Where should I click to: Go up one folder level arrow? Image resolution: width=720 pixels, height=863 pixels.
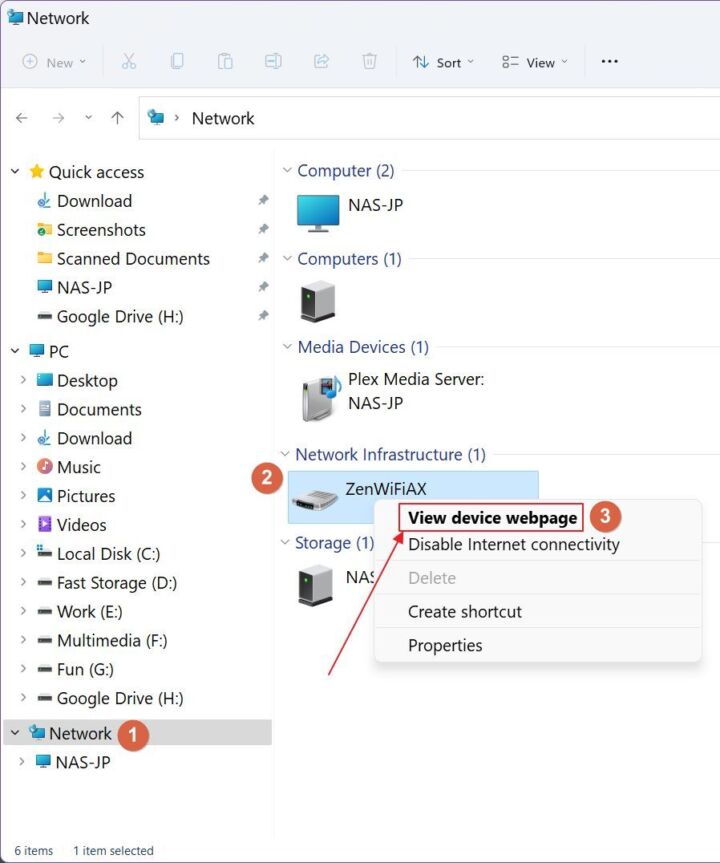[117, 118]
